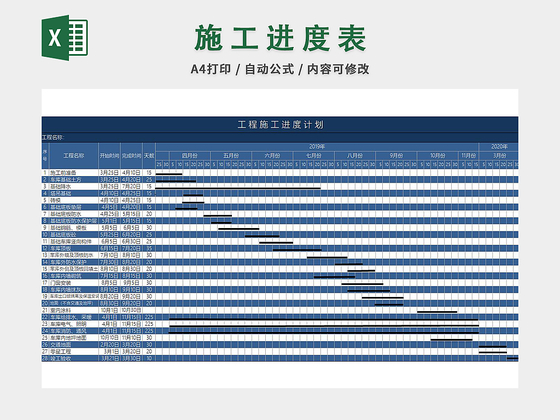Viewport: 560px width, 420px height.
Task: Click the 2020年 year header
Action: point(499,147)
